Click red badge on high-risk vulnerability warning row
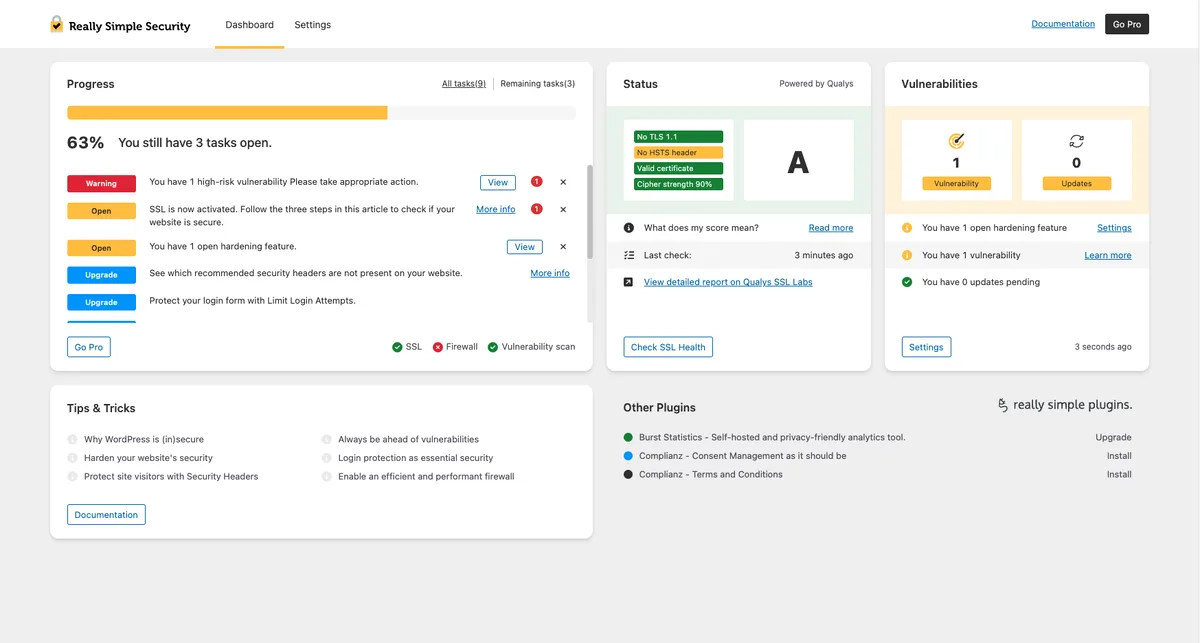 (537, 182)
